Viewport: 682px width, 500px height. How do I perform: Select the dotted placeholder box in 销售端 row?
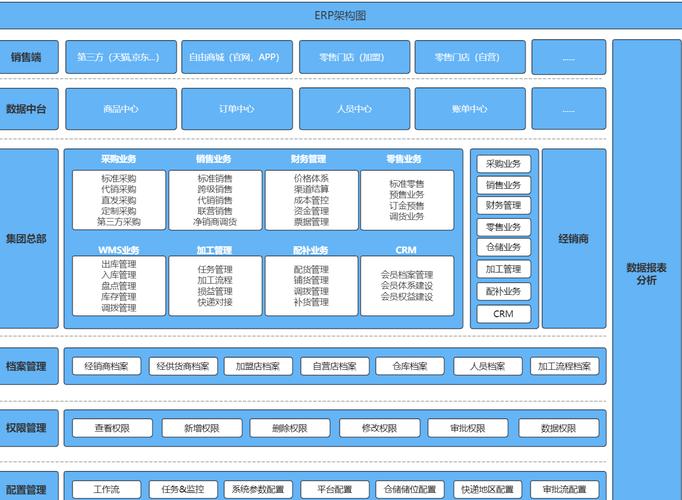pos(568,57)
